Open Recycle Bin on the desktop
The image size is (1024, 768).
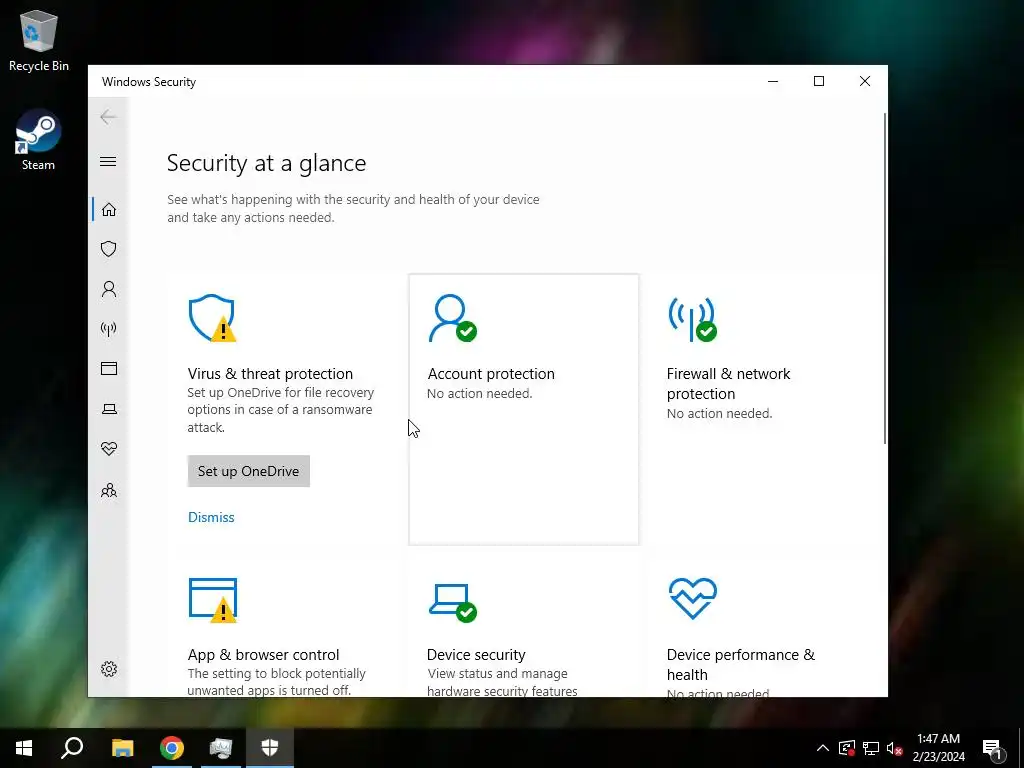[39, 40]
